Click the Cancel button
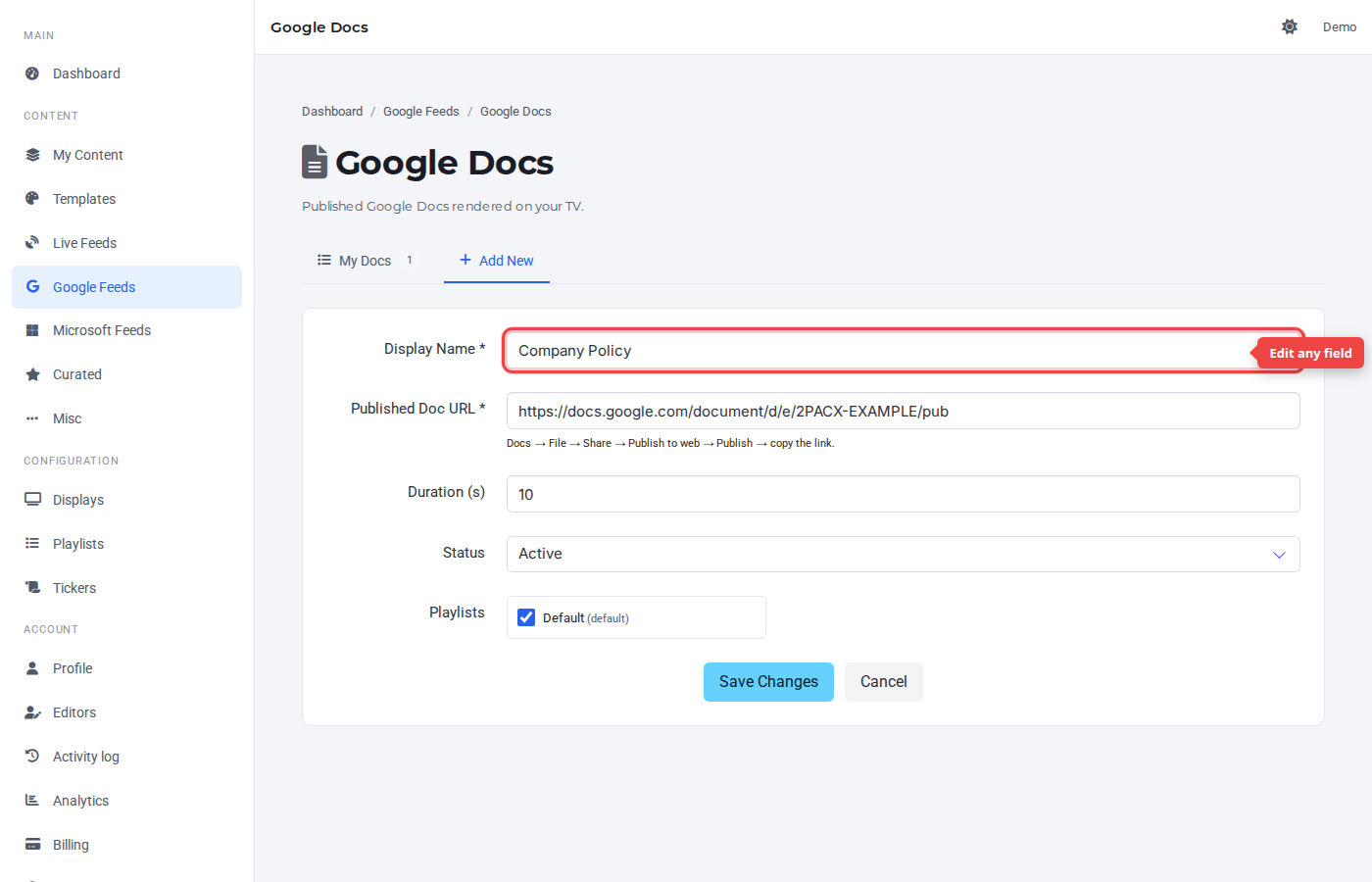 pyautogui.click(x=884, y=682)
